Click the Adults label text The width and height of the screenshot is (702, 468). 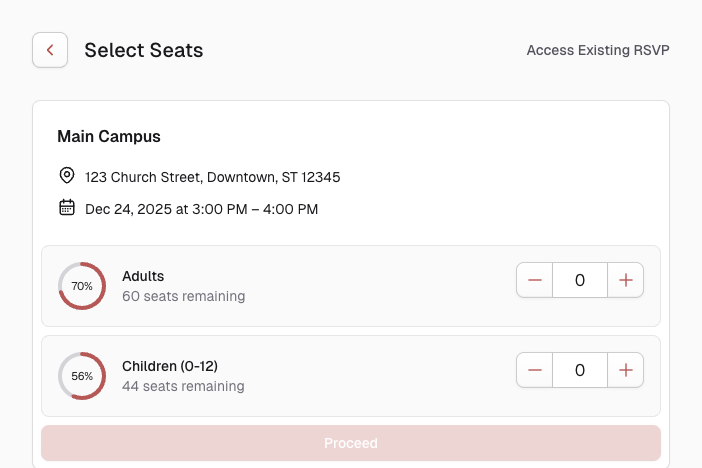tap(143, 276)
